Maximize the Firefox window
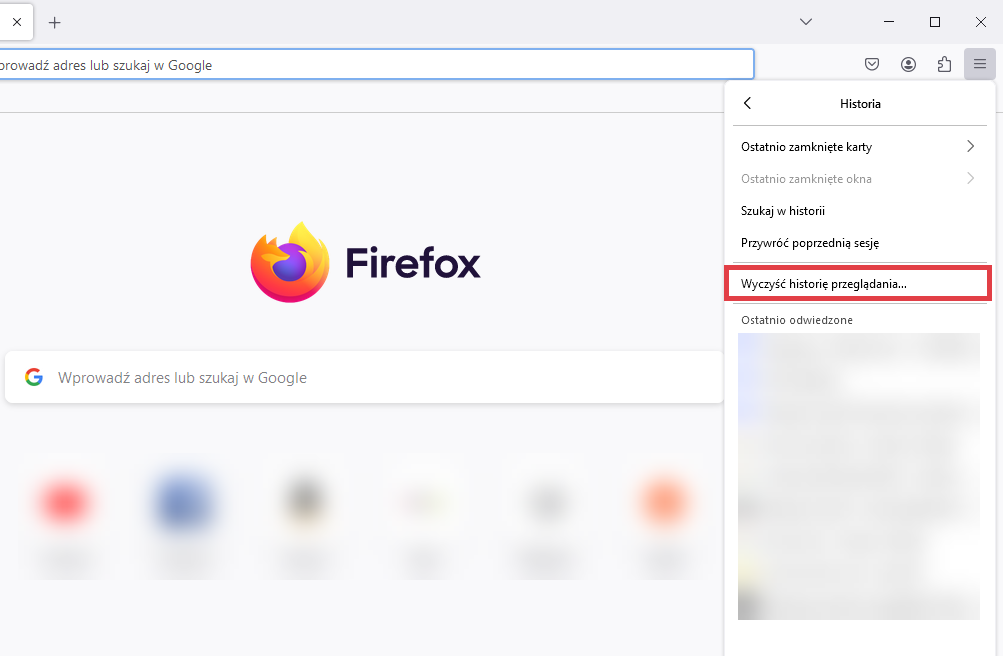 [x=935, y=22]
